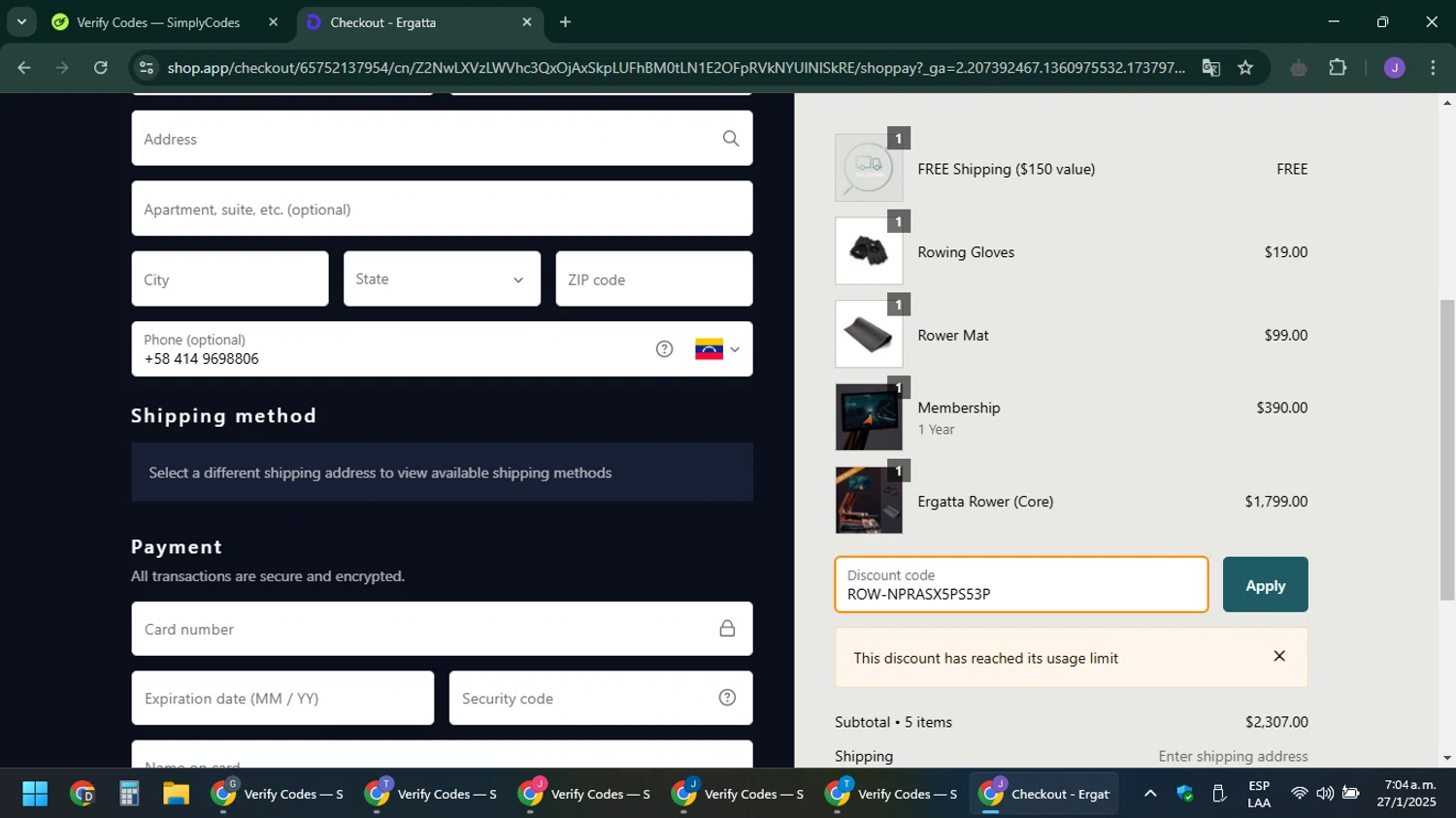This screenshot has width=1456, height=818.
Task: Open the Rowing Gloves product thumbnail
Action: [869, 251]
